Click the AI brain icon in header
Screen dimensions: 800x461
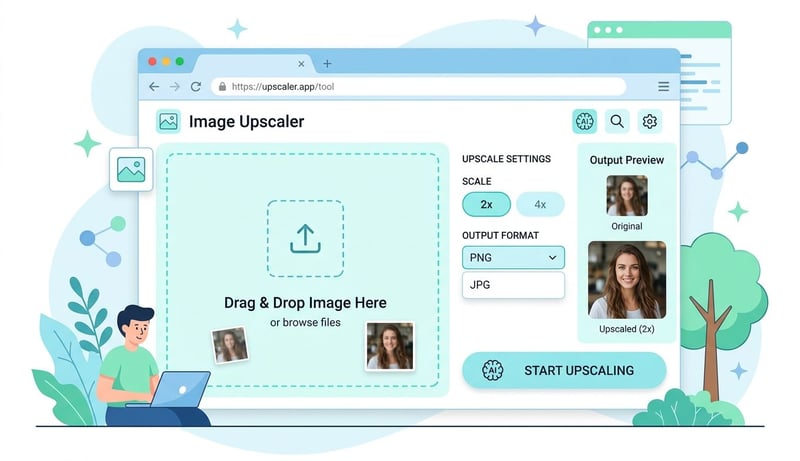(585, 121)
